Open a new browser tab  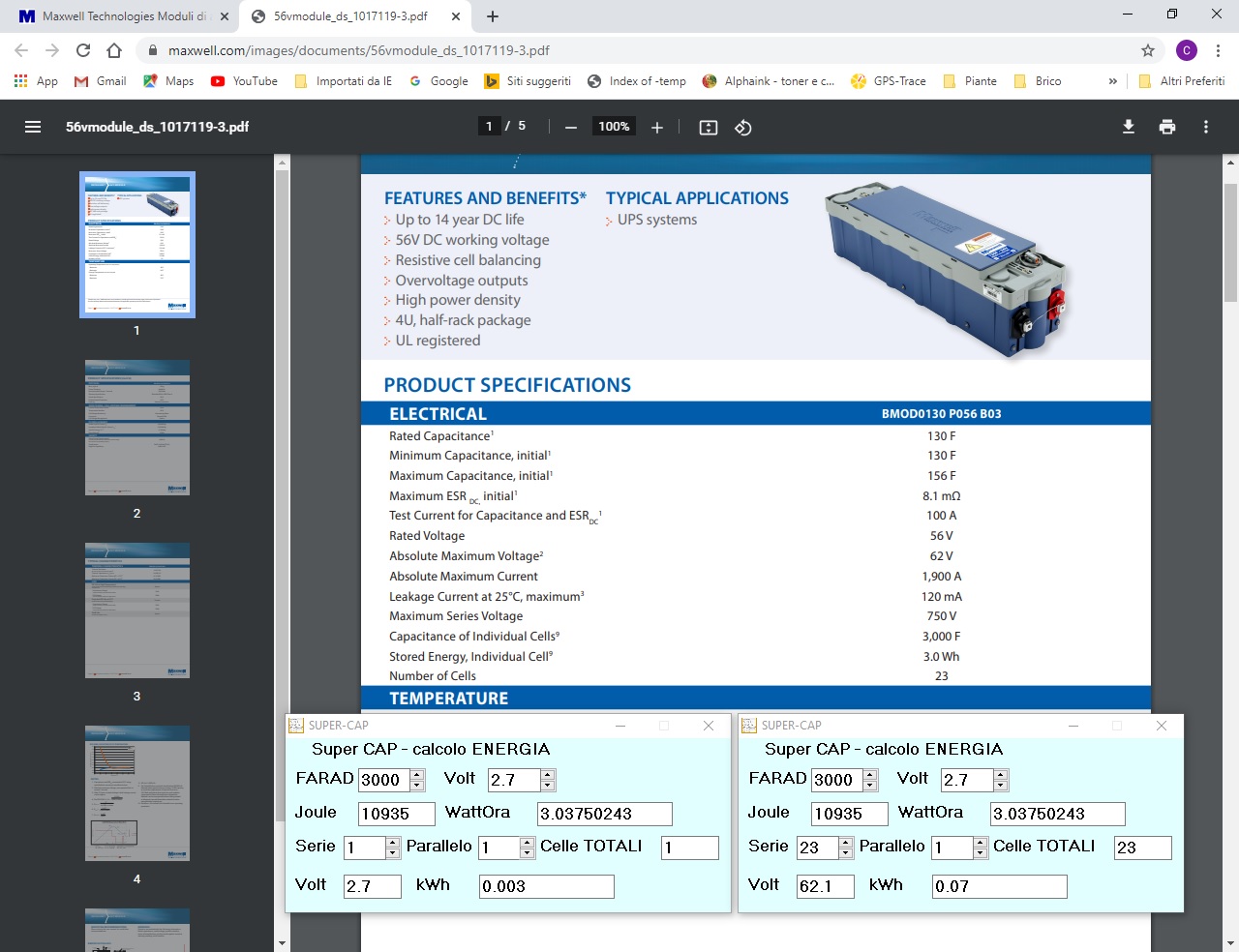493,16
